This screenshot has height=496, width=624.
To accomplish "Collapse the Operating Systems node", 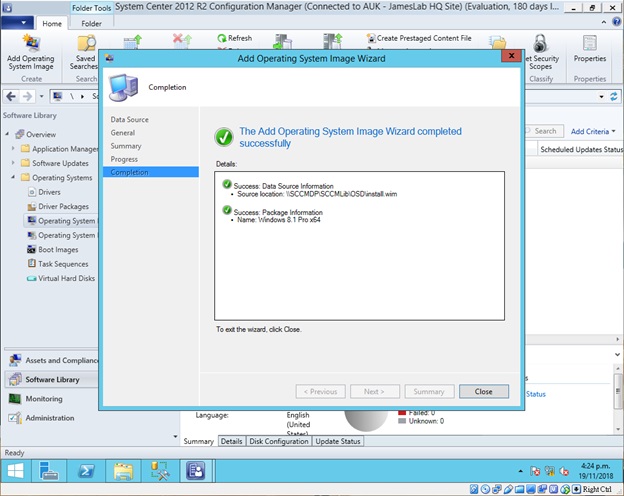I will [13, 177].
